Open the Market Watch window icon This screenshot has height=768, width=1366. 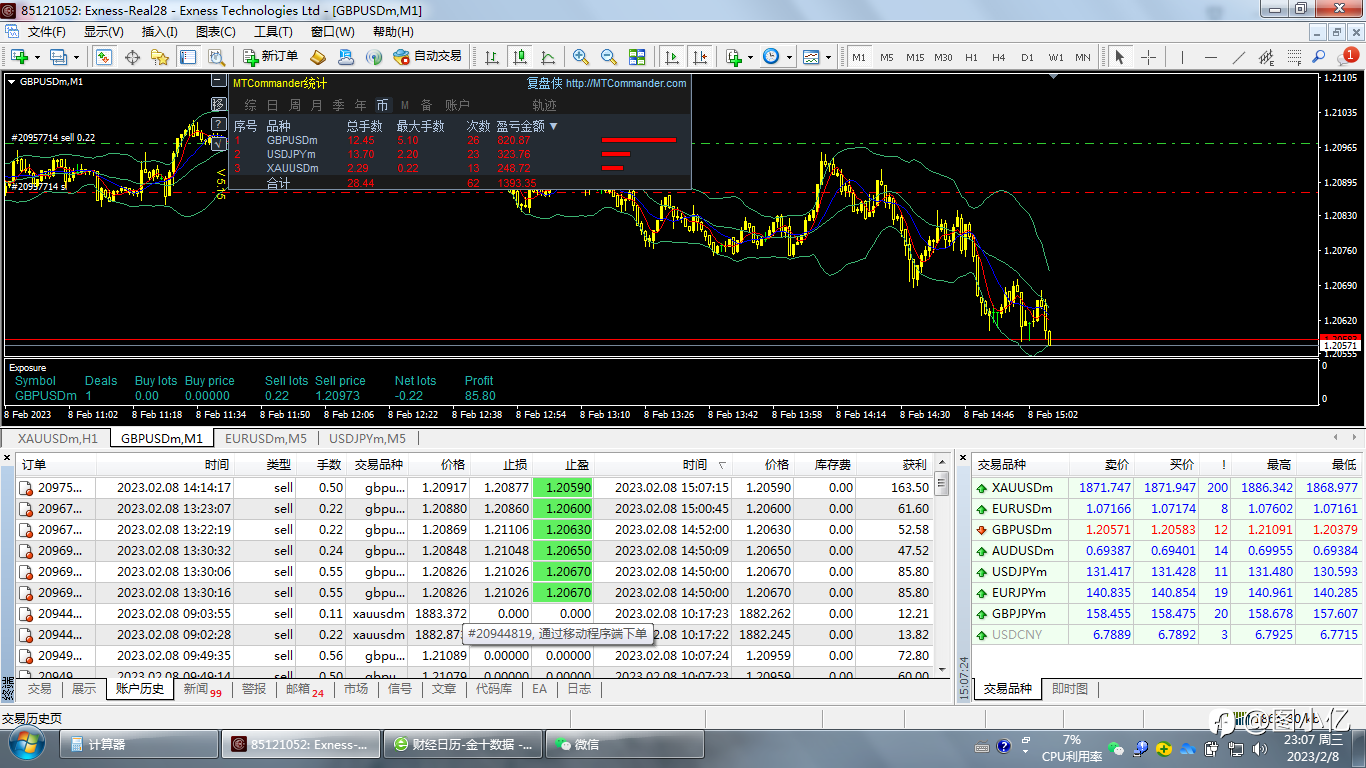pos(104,57)
